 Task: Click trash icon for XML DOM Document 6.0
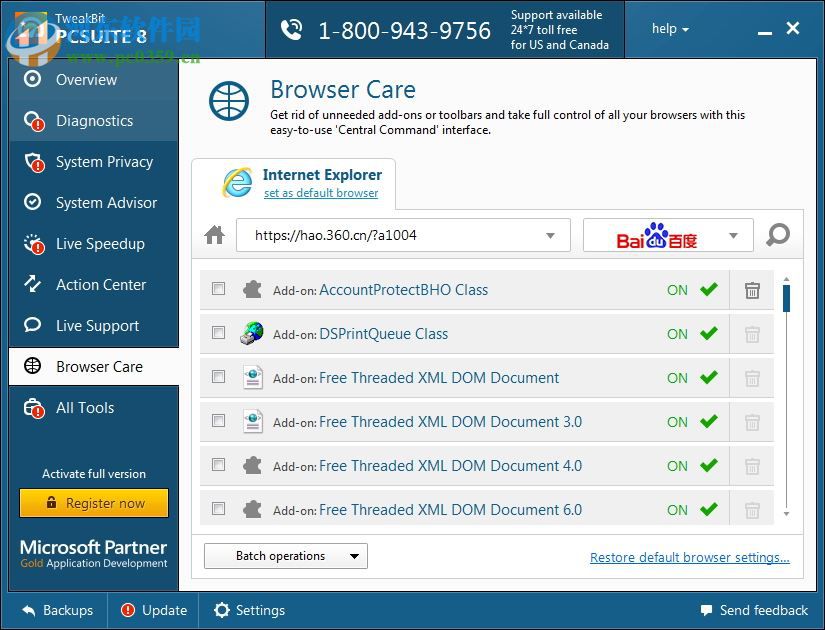click(752, 510)
